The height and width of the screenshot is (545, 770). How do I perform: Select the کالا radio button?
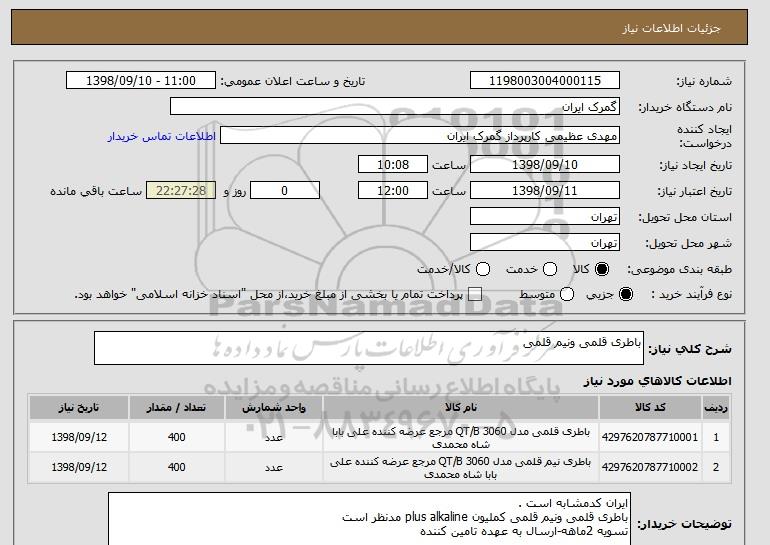(x=602, y=269)
